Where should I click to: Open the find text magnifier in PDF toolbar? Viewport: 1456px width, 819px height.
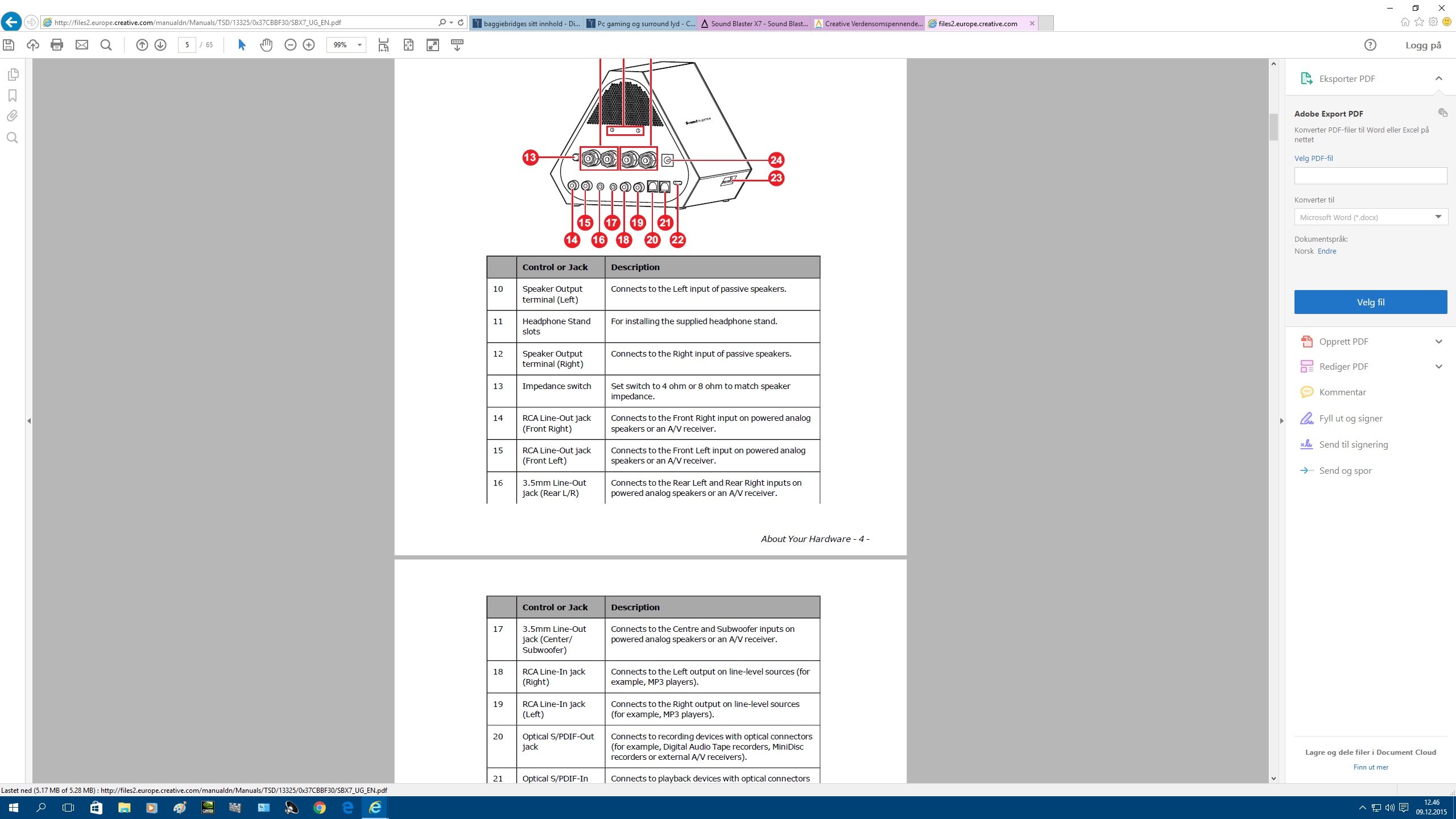(x=106, y=45)
